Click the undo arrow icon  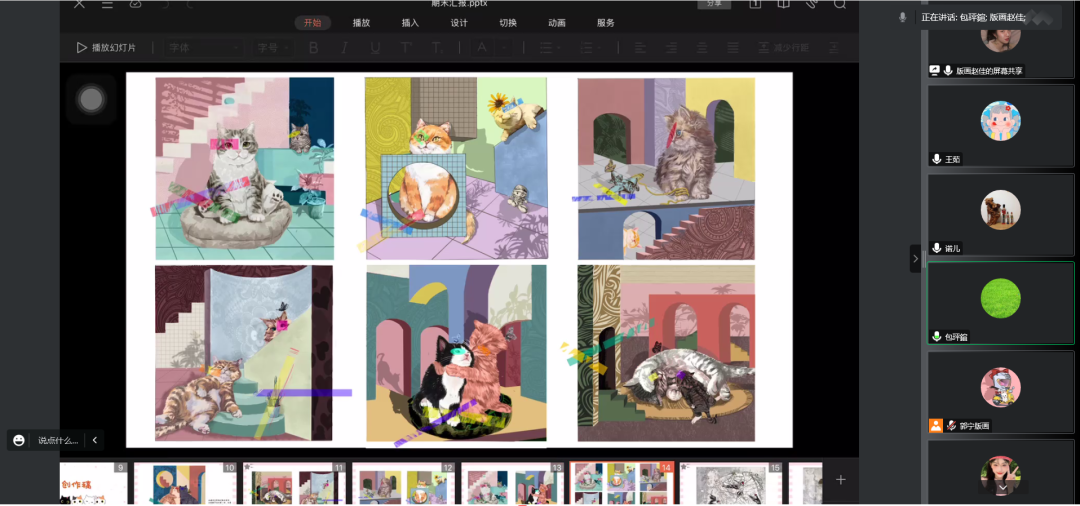click(x=165, y=3)
